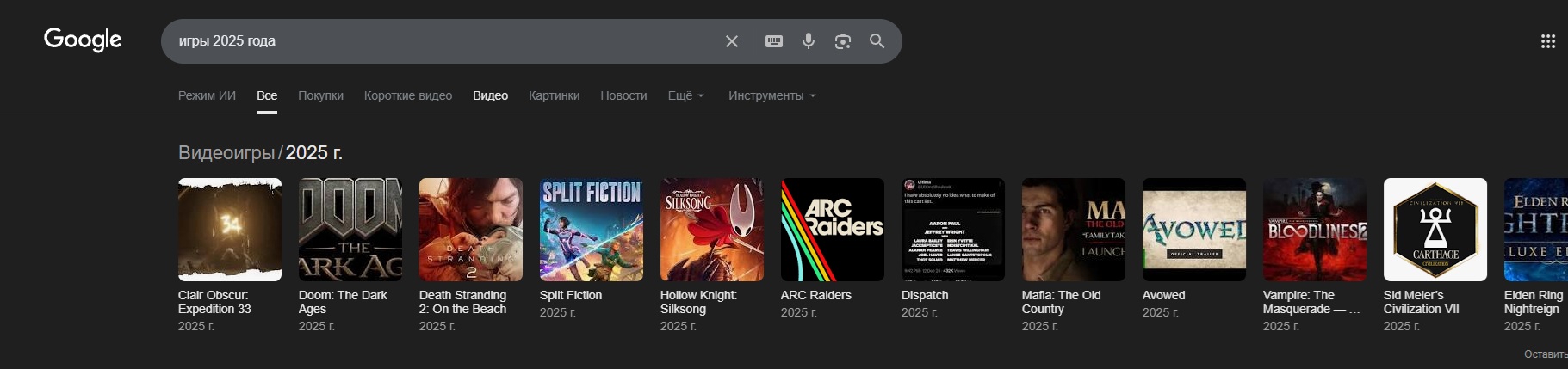Switch to the Картинки tab
Image resolution: width=1568 pixels, height=369 pixels.
[554, 95]
